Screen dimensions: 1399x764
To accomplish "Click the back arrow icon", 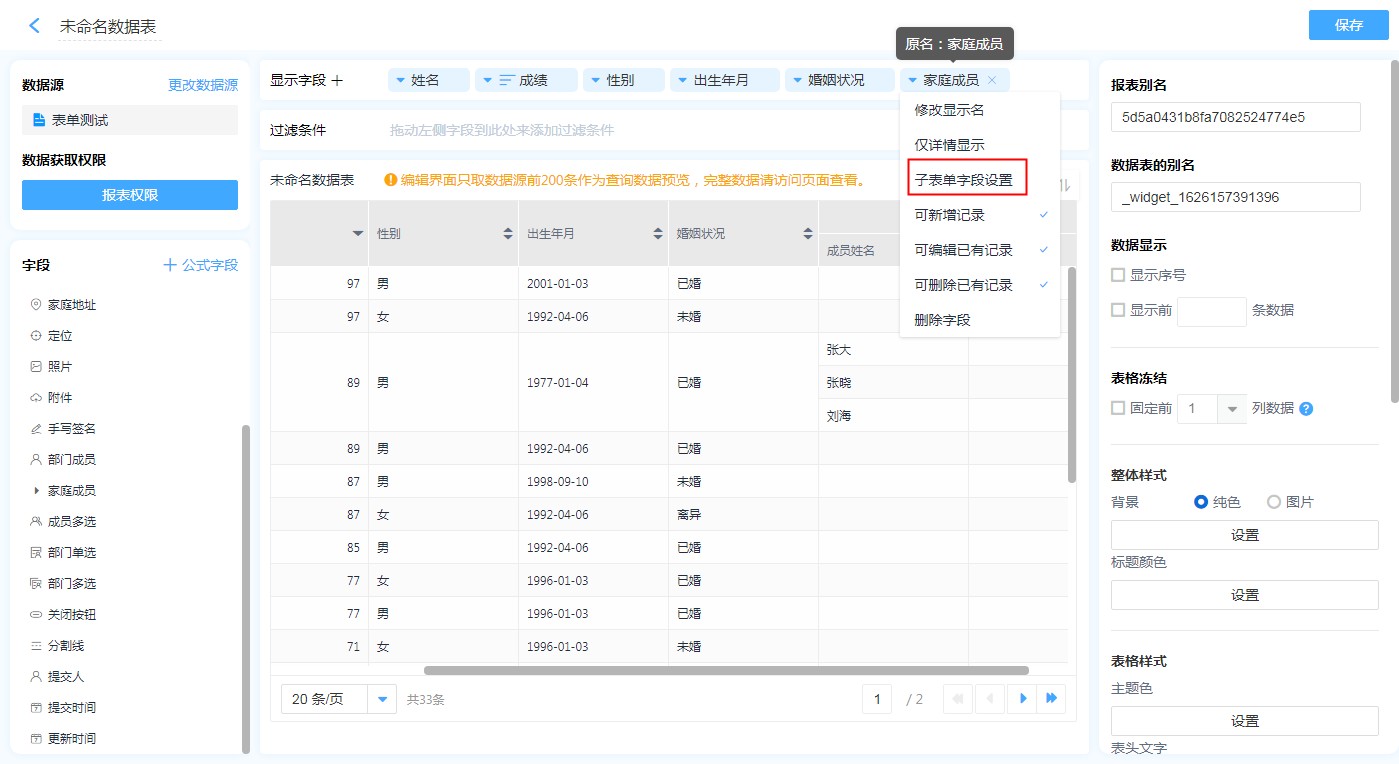I will [x=35, y=26].
